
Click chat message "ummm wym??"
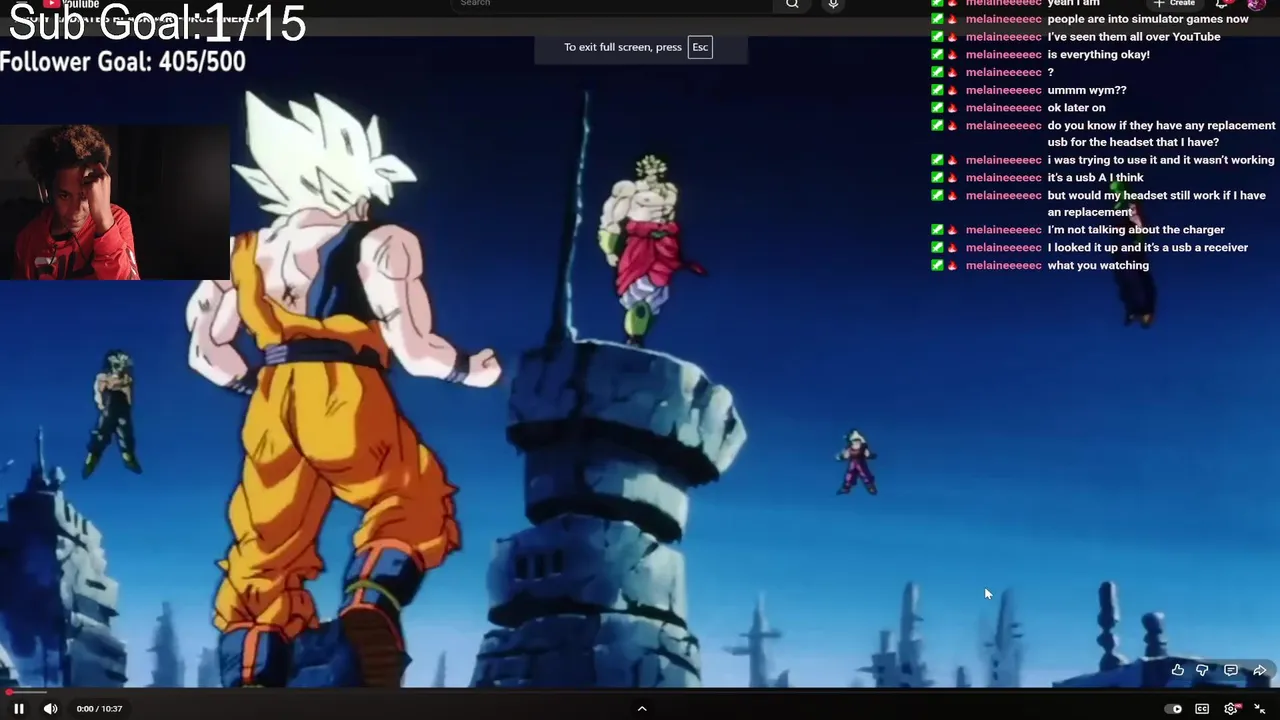[1087, 90]
